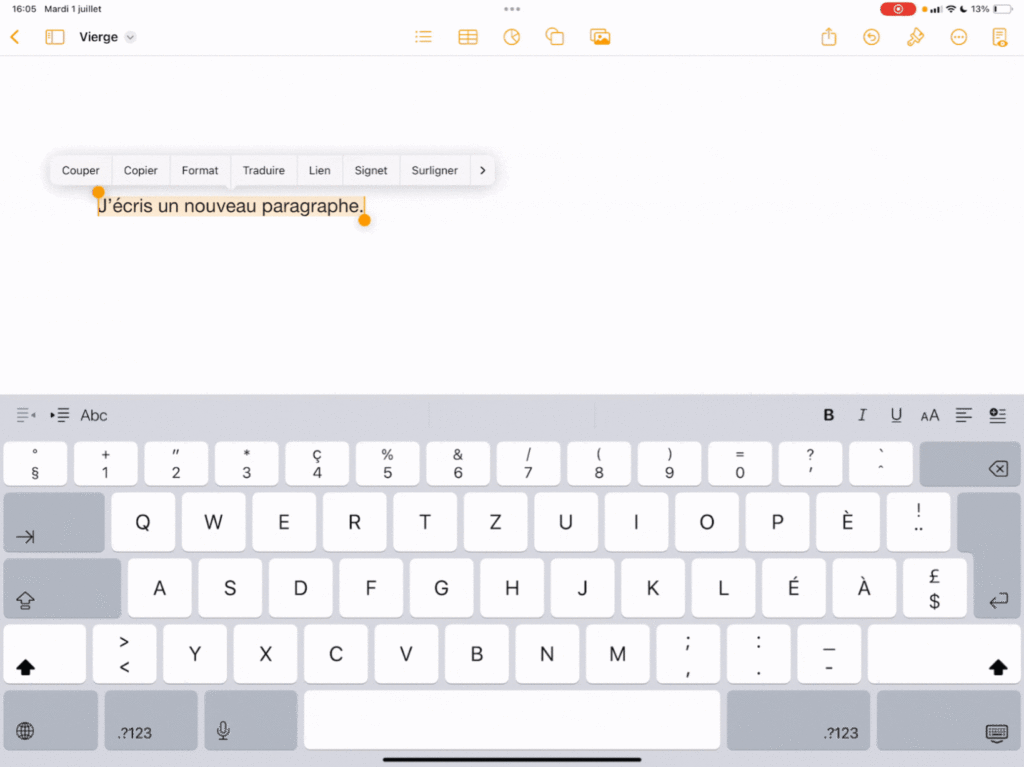Toggle italic formatting
This screenshot has height=767, width=1024.
(x=862, y=415)
